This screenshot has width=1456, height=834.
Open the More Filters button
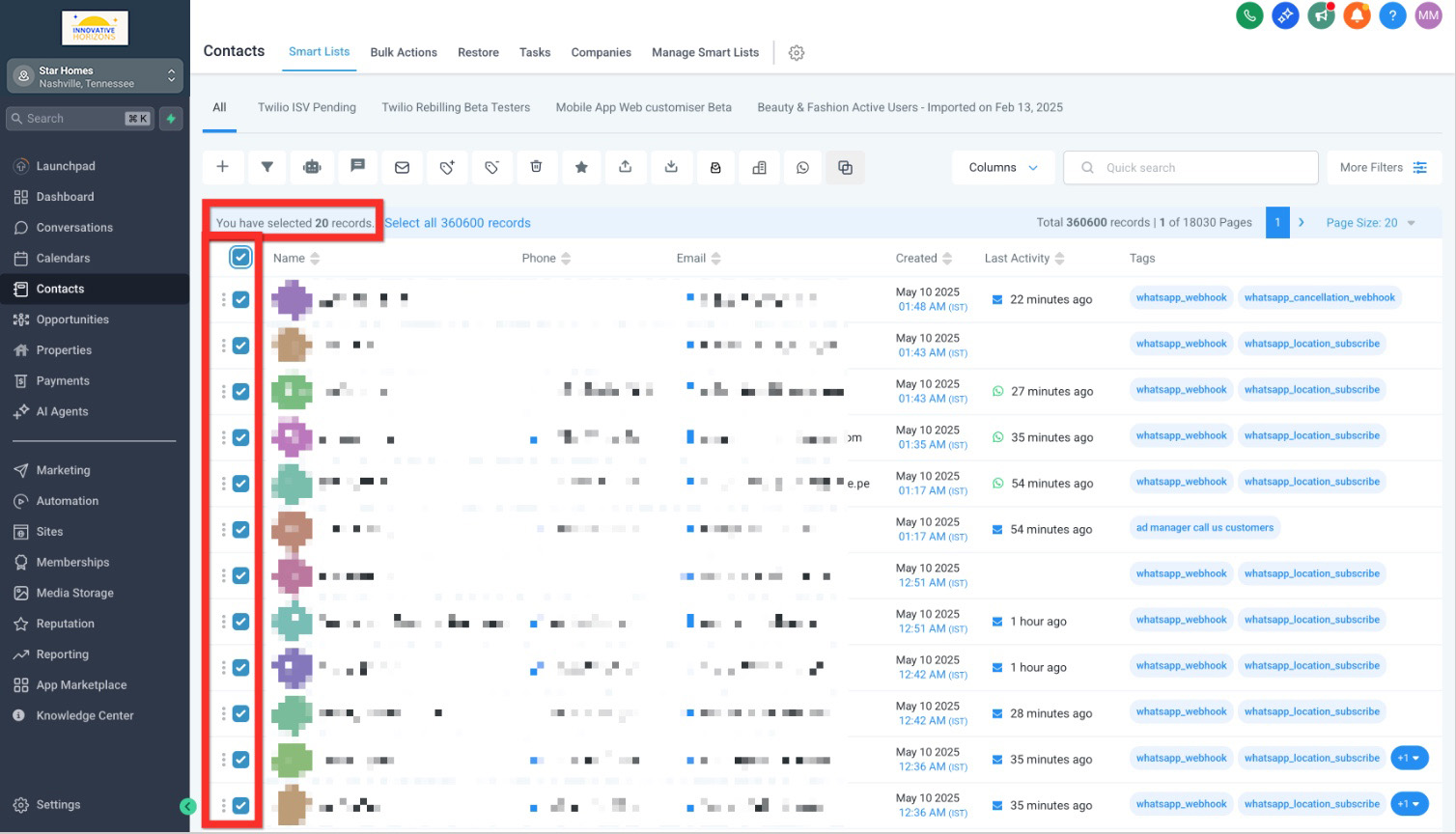(1384, 167)
